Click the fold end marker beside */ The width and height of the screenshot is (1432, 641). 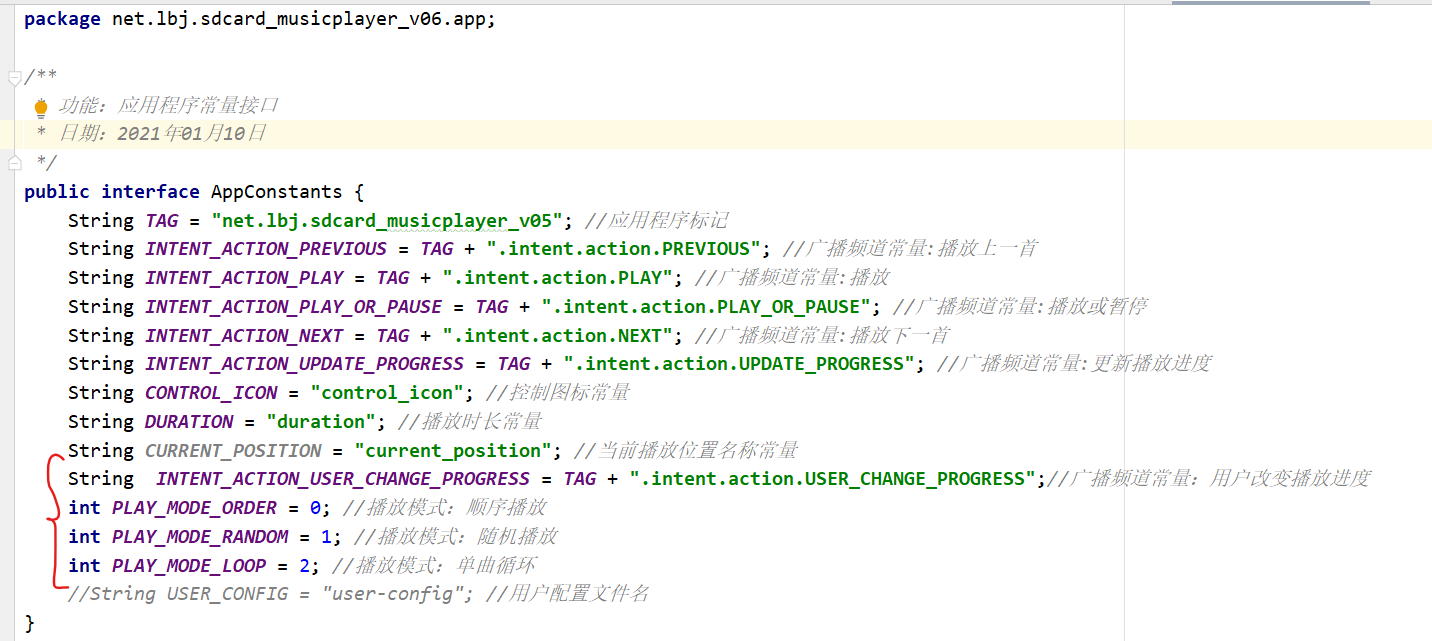click(x=14, y=162)
